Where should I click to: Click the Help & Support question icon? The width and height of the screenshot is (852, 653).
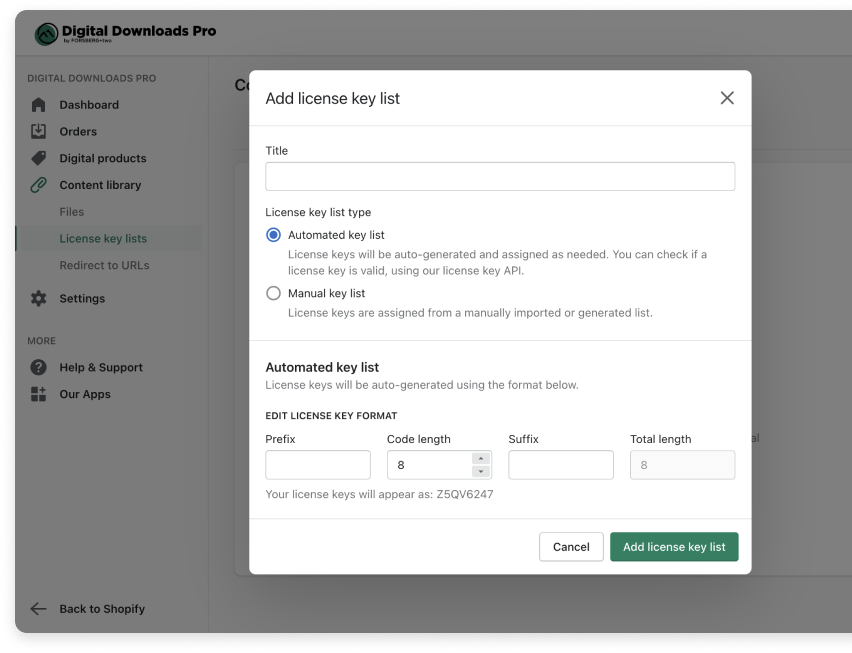(39, 367)
